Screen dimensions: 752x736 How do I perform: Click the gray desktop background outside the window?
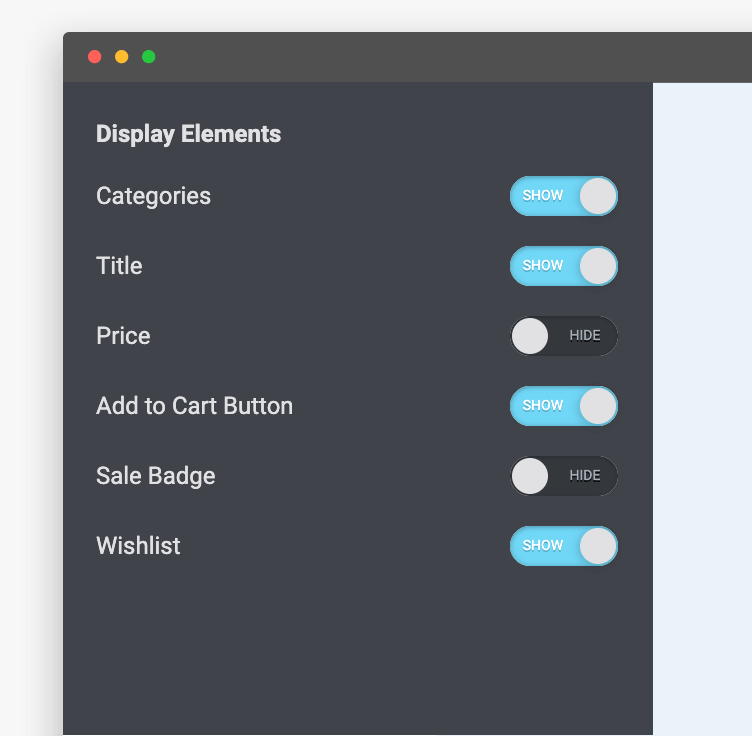[x=30, y=400]
